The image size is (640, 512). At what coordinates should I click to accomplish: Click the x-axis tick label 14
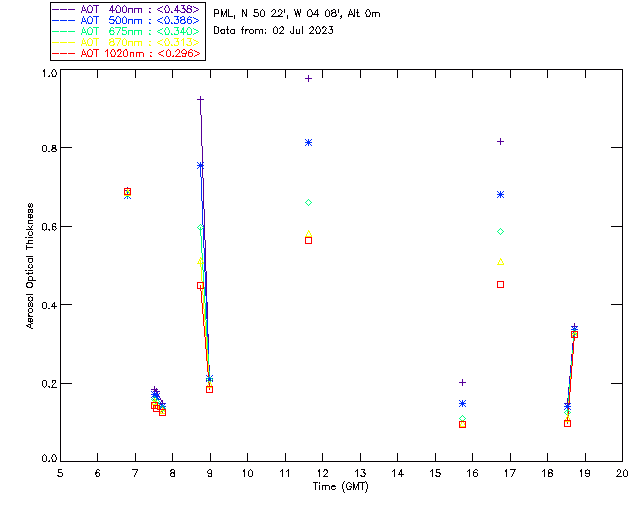[398, 473]
